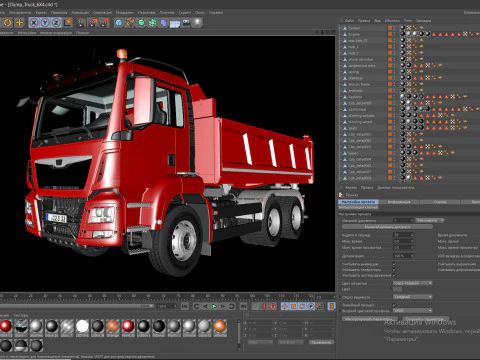Go to start of animation

[185, 306]
